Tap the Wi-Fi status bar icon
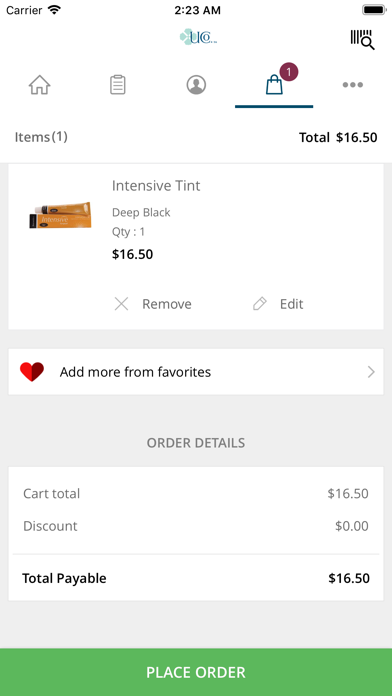 [54, 10]
